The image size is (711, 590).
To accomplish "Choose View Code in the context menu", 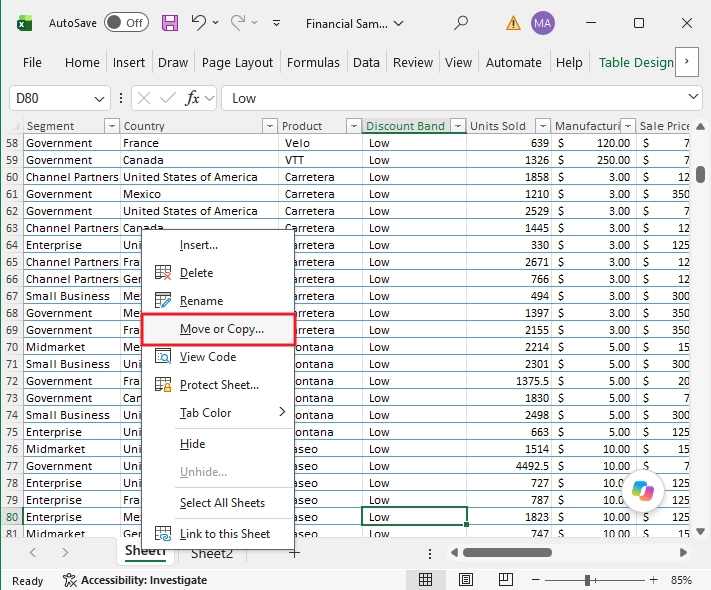I will (x=219, y=357).
